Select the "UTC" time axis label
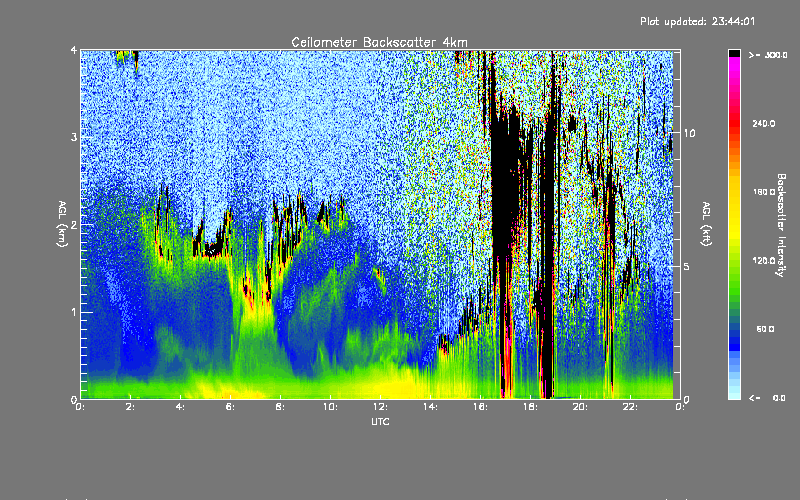 380,421
